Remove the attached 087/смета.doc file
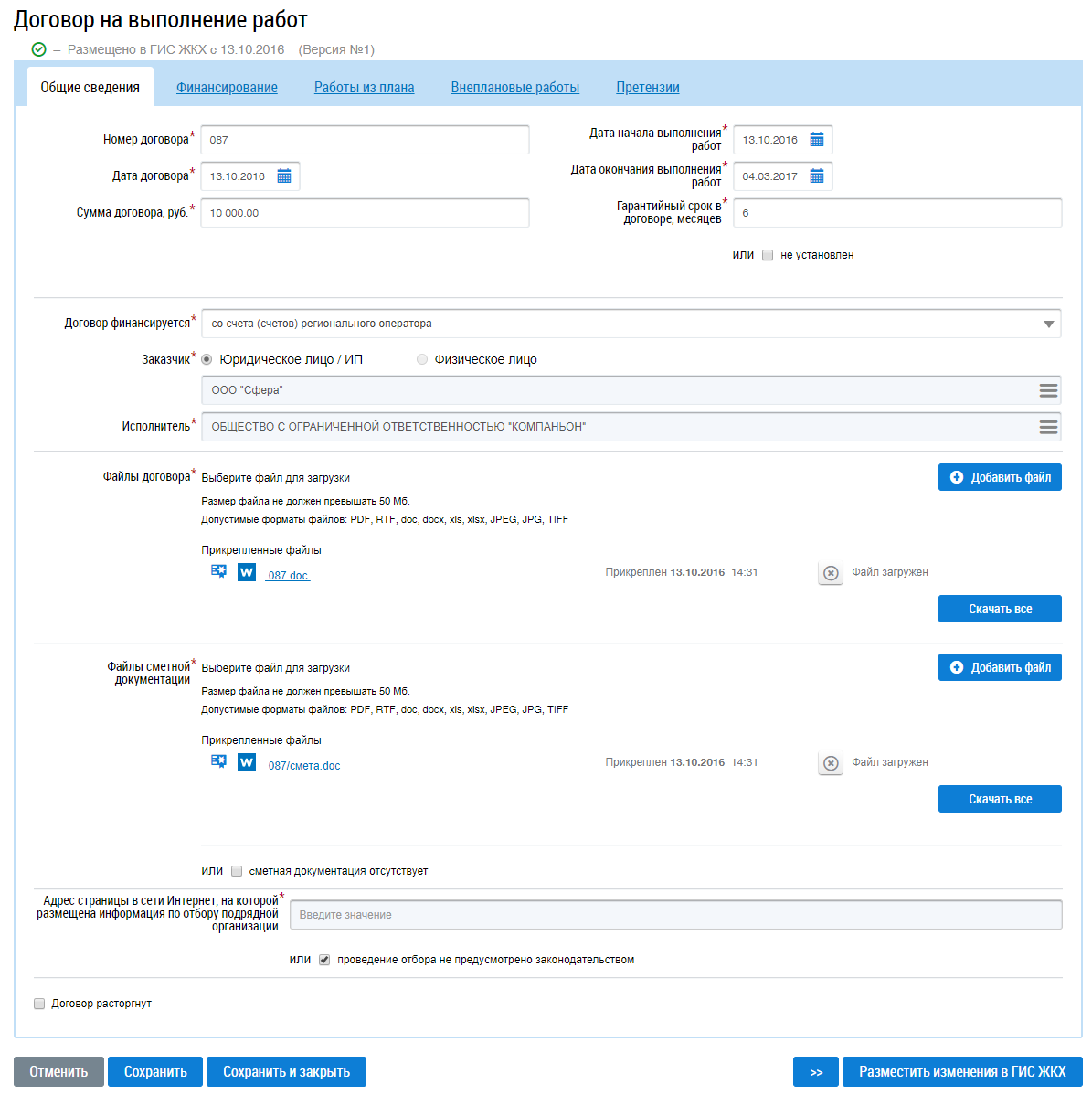The width and height of the screenshot is (1092, 1095). coord(830,763)
